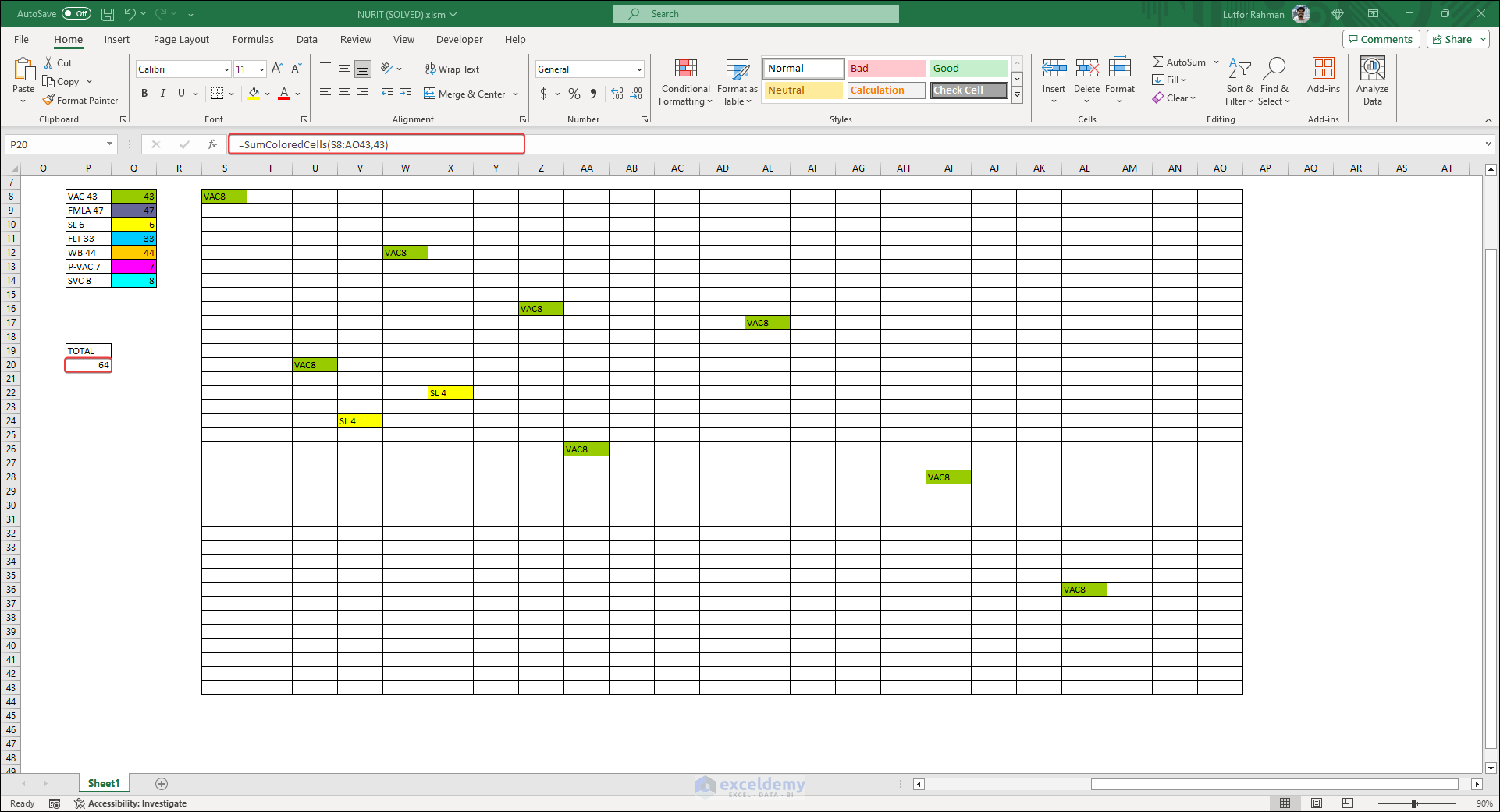Image resolution: width=1500 pixels, height=812 pixels.
Task: Switch to the Formulas tab
Action: click(x=253, y=40)
